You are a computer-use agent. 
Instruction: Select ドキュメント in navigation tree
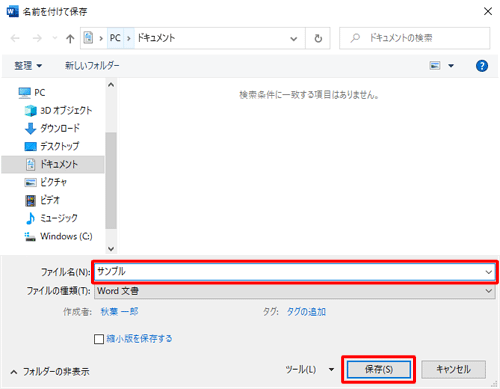(x=53, y=164)
